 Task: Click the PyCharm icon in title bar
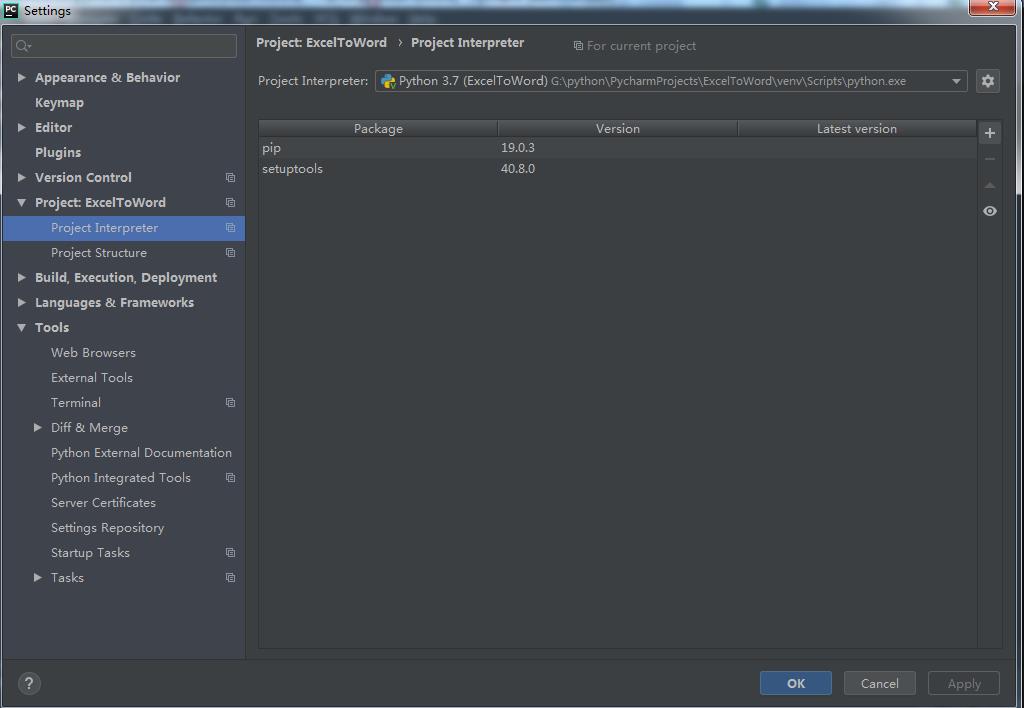(11, 10)
